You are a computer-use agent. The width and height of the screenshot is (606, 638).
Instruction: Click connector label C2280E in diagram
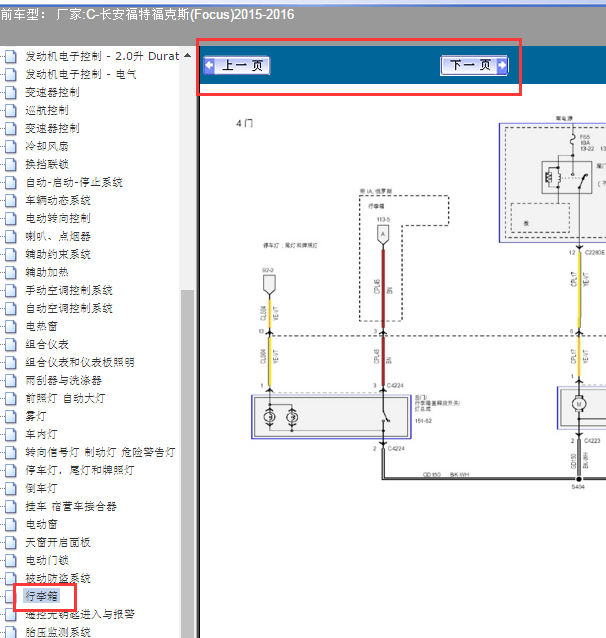pos(595,253)
